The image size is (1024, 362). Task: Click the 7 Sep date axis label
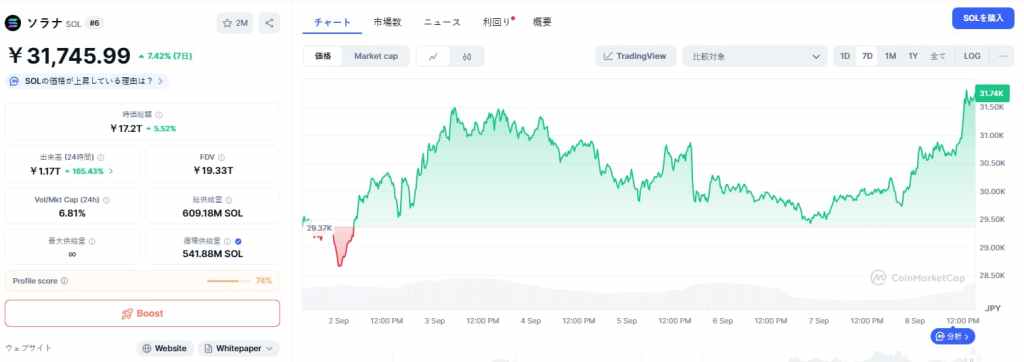click(x=818, y=321)
